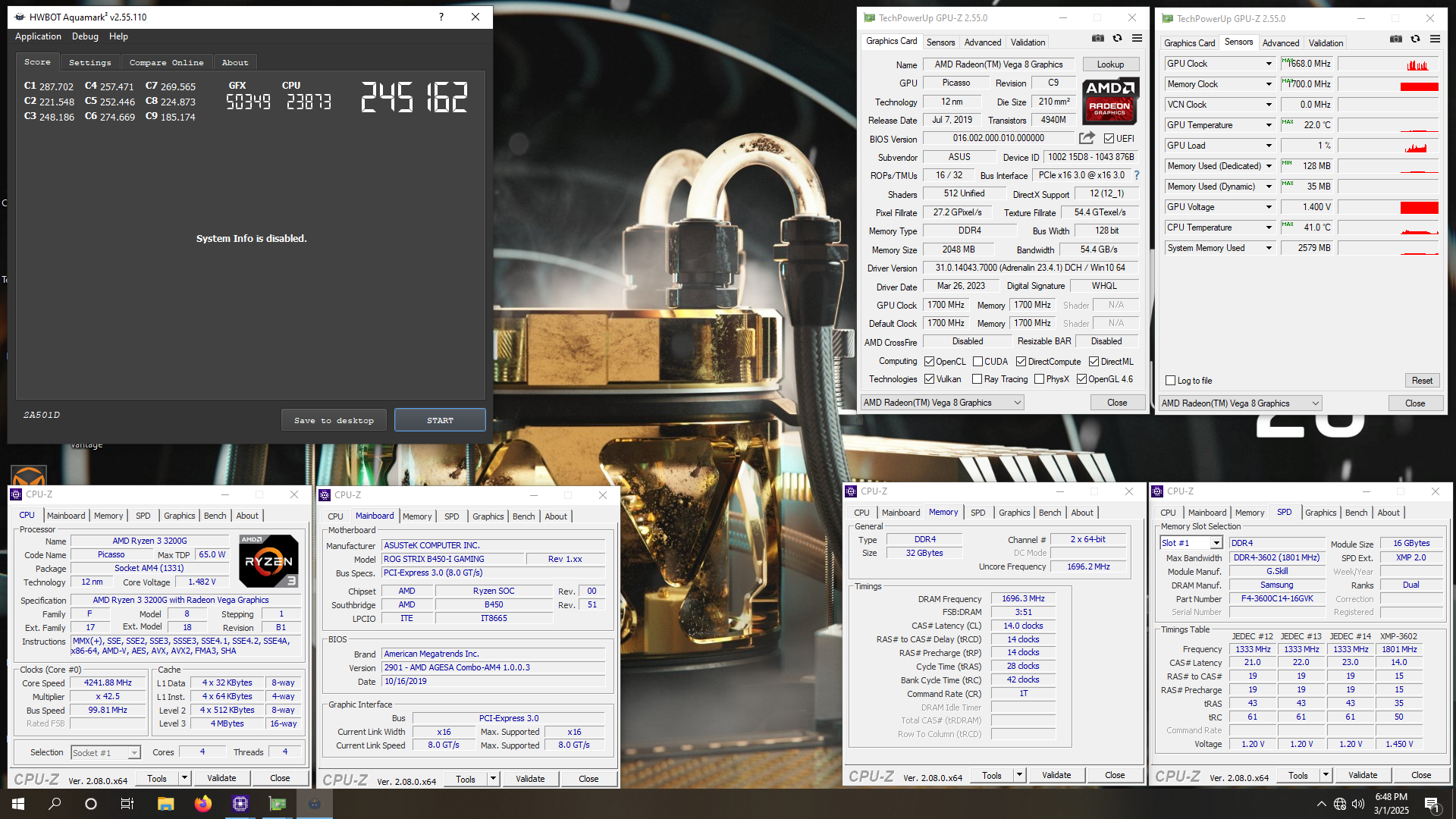Expand the Memory Clock sensor dropdown
1456x819 pixels.
coord(1269,84)
